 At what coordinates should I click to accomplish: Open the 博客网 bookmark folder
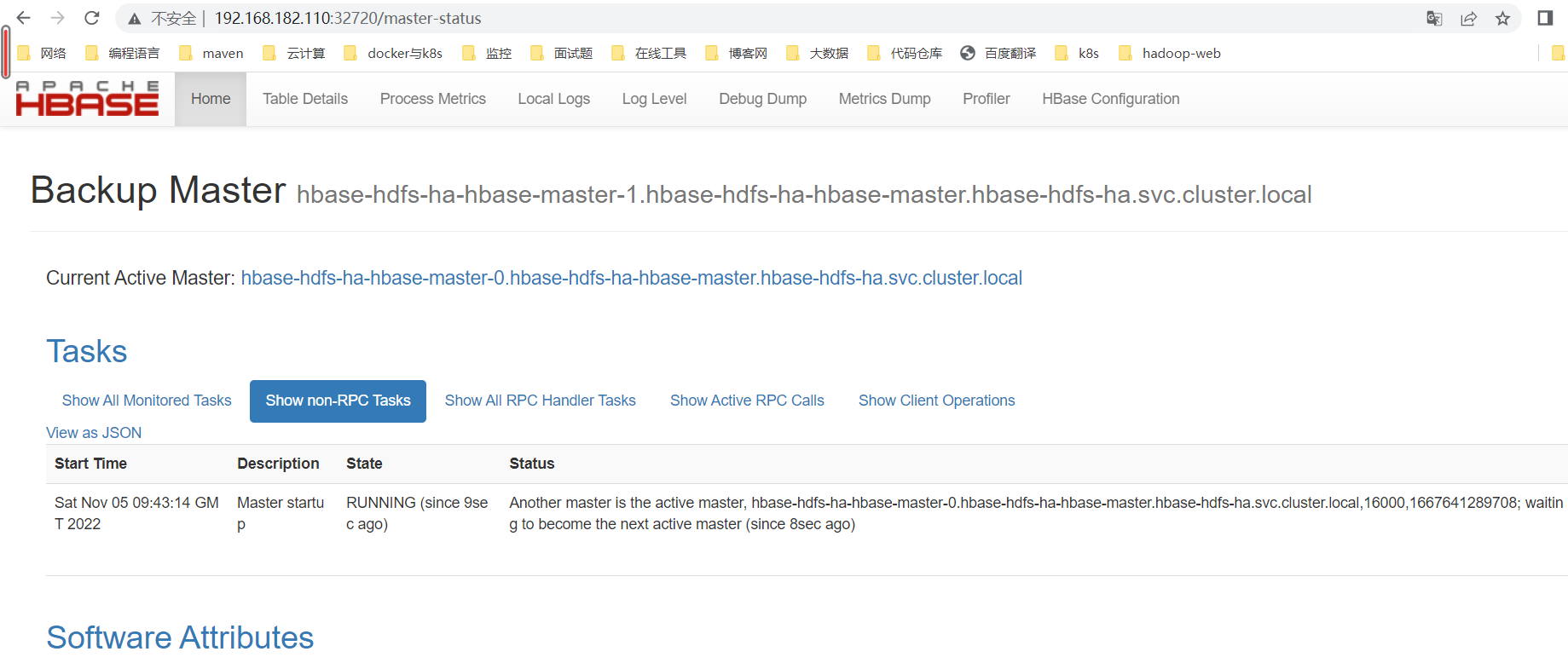737,53
